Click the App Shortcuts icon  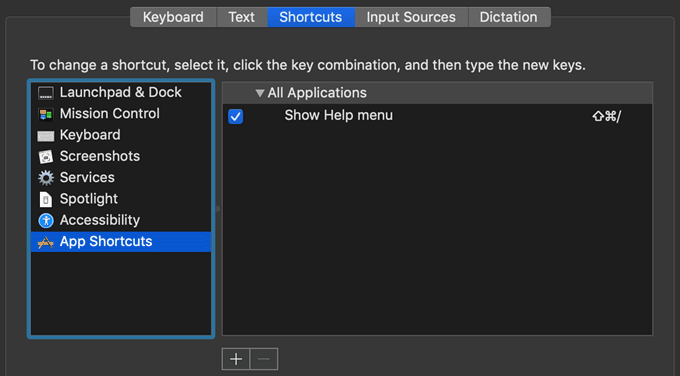(46, 242)
